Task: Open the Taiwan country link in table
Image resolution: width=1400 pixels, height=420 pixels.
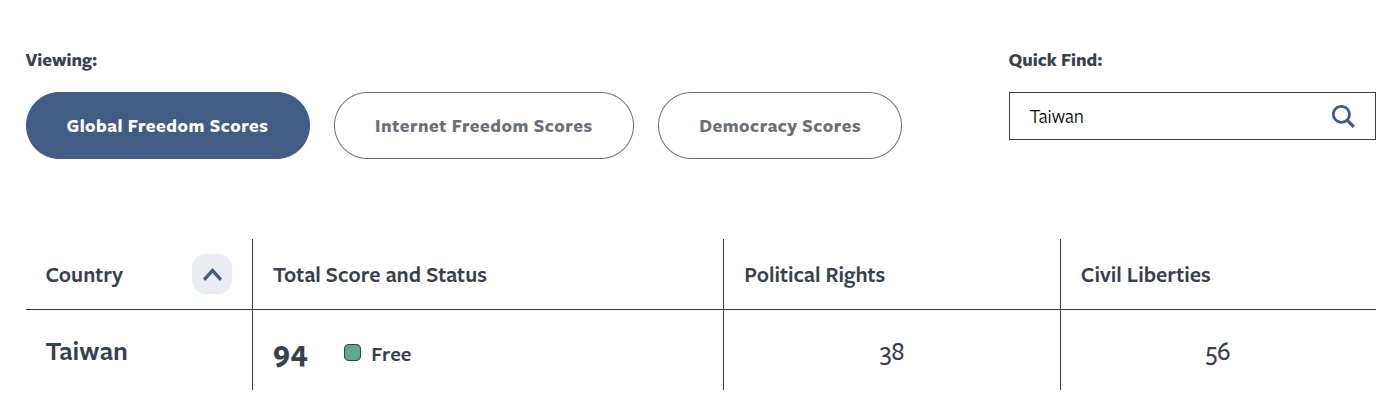Action: (x=87, y=352)
